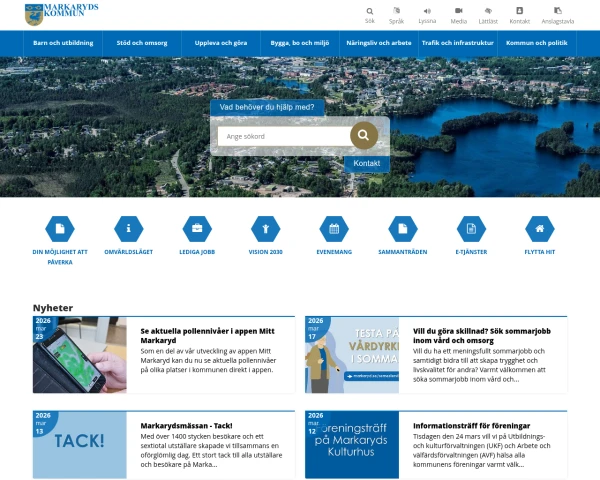The height and width of the screenshot is (480, 600).
Task: Open article Se aktuella pollennivåer i appen
Action: pyautogui.click(x=207, y=336)
